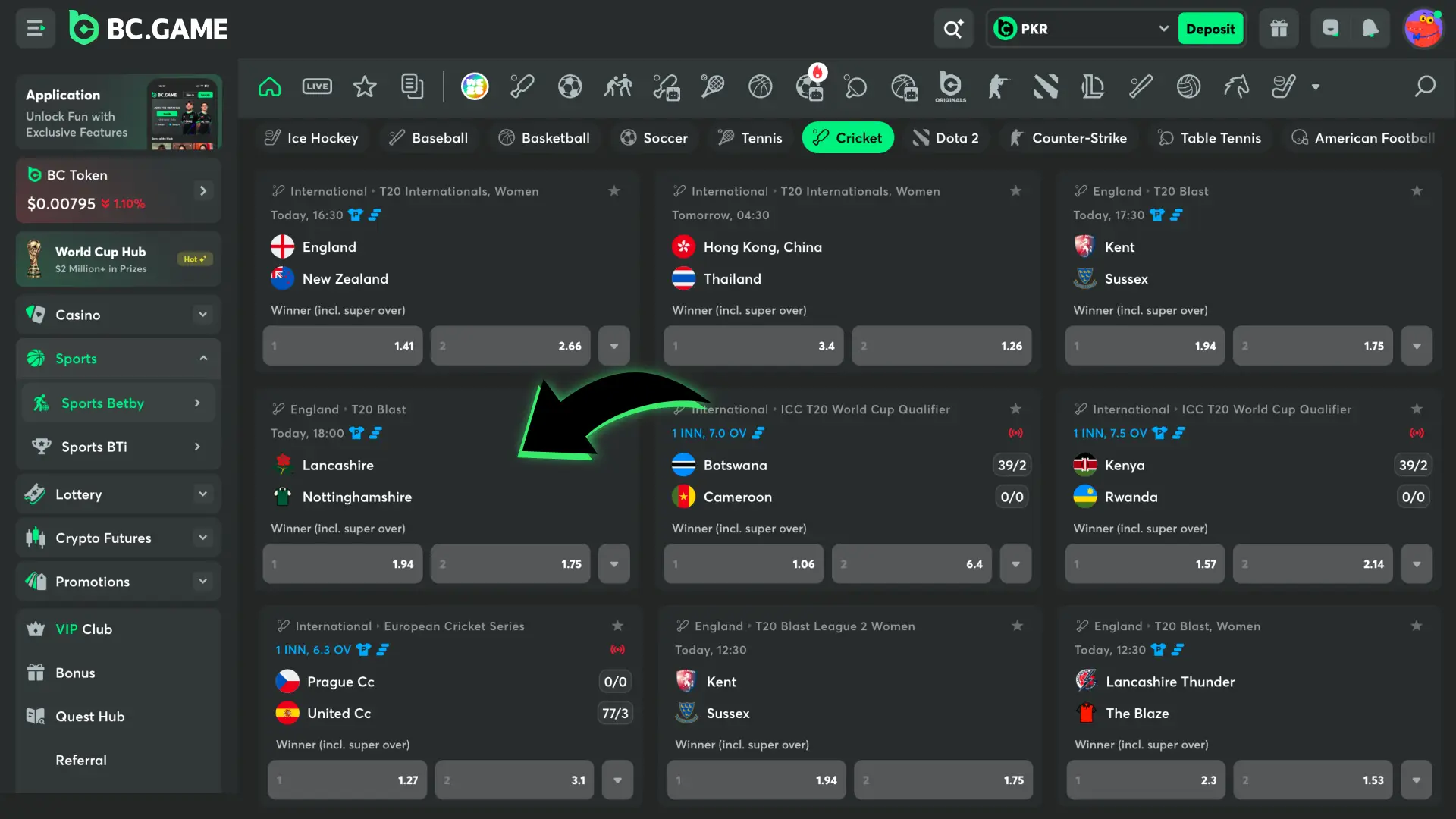Open the PKR currency dropdown

coord(1081,29)
